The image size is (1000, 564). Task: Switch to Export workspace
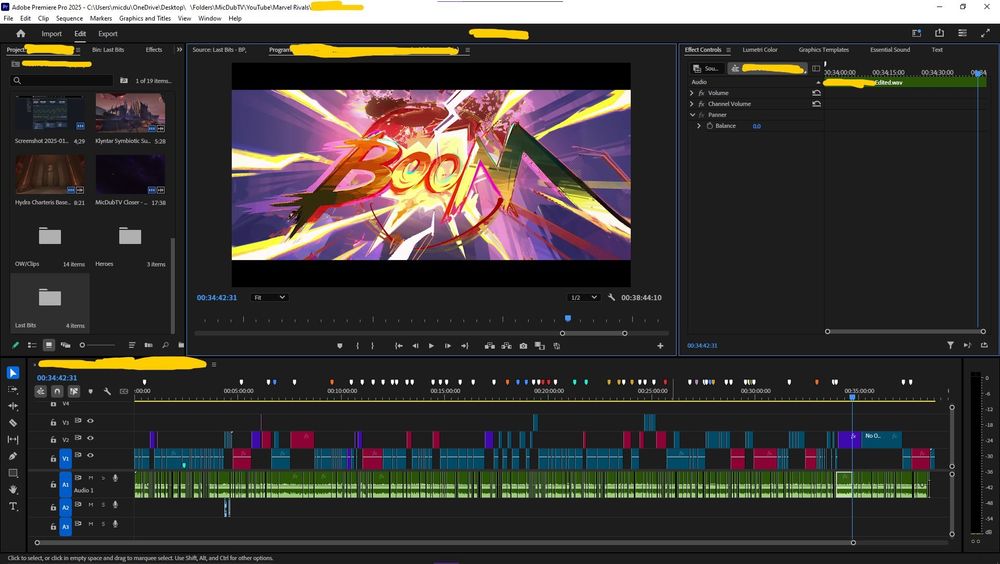pyautogui.click(x=108, y=34)
